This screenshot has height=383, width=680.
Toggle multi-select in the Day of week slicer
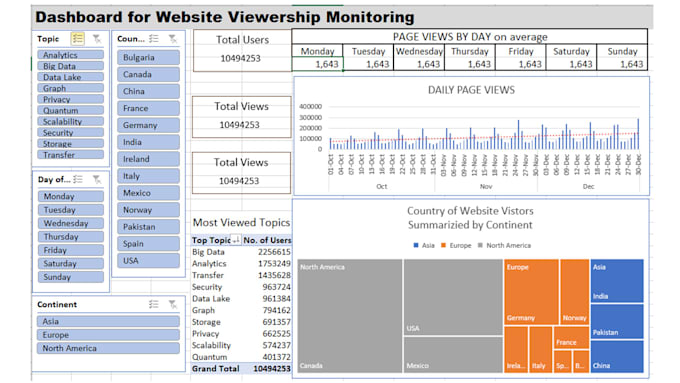click(78, 179)
